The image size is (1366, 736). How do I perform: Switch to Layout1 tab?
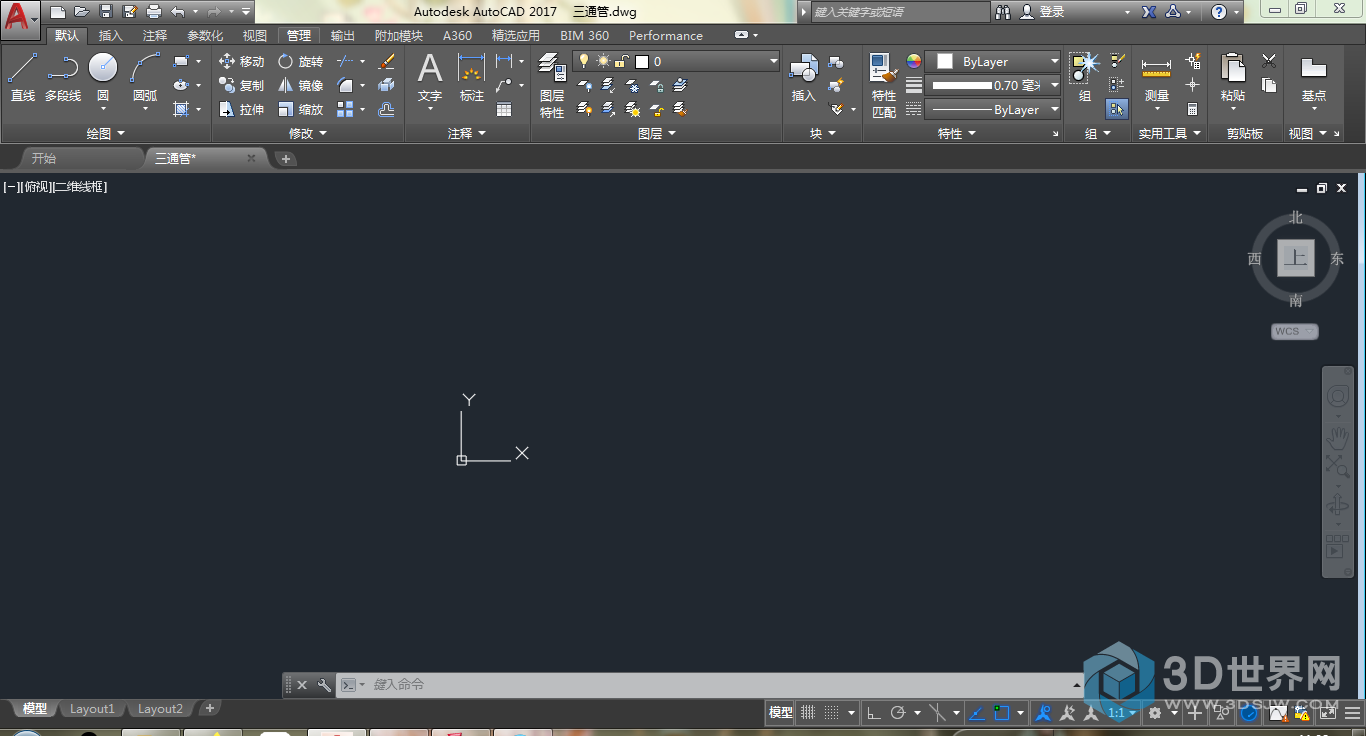(92, 709)
